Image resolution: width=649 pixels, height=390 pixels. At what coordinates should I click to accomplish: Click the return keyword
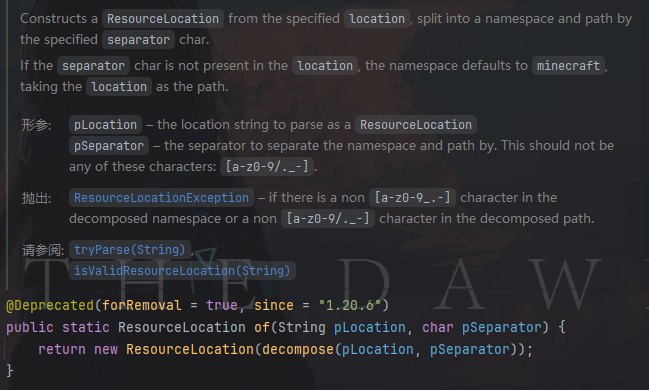click(62, 349)
